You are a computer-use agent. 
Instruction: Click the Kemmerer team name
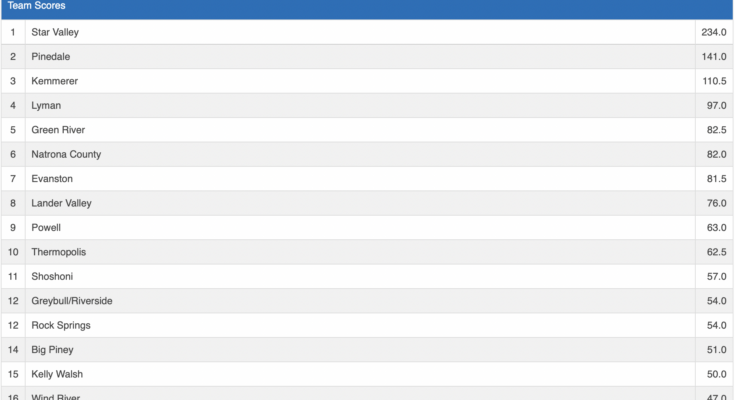pyautogui.click(x=54, y=81)
